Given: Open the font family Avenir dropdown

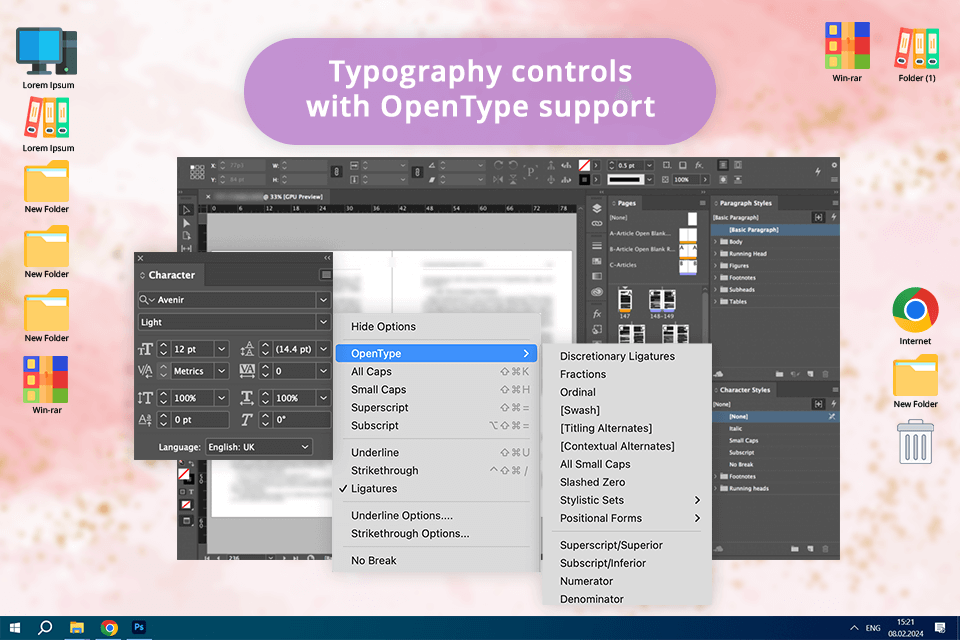Looking at the screenshot, I should point(323,299).
